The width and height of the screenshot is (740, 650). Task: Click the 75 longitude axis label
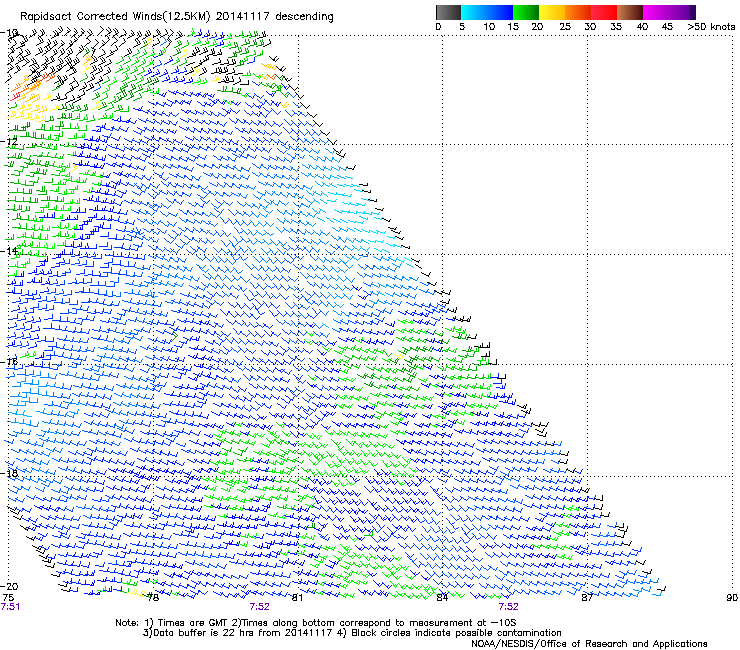pyautogui.click(x=8, y=597)
